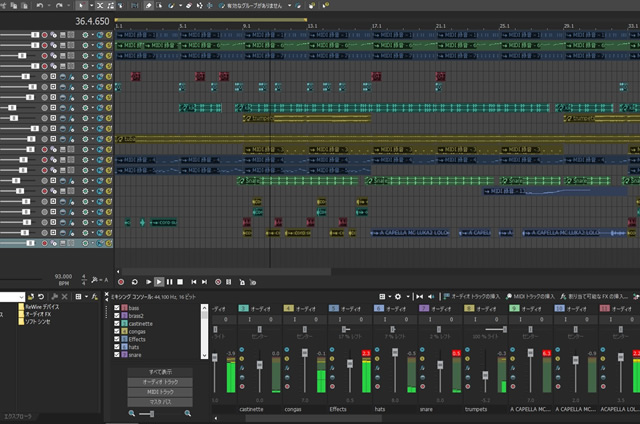Select the Audio FX (オーディオ FX) folder
Image resolution: width=640 pixels, height=424 pixels.
point(35,314)
